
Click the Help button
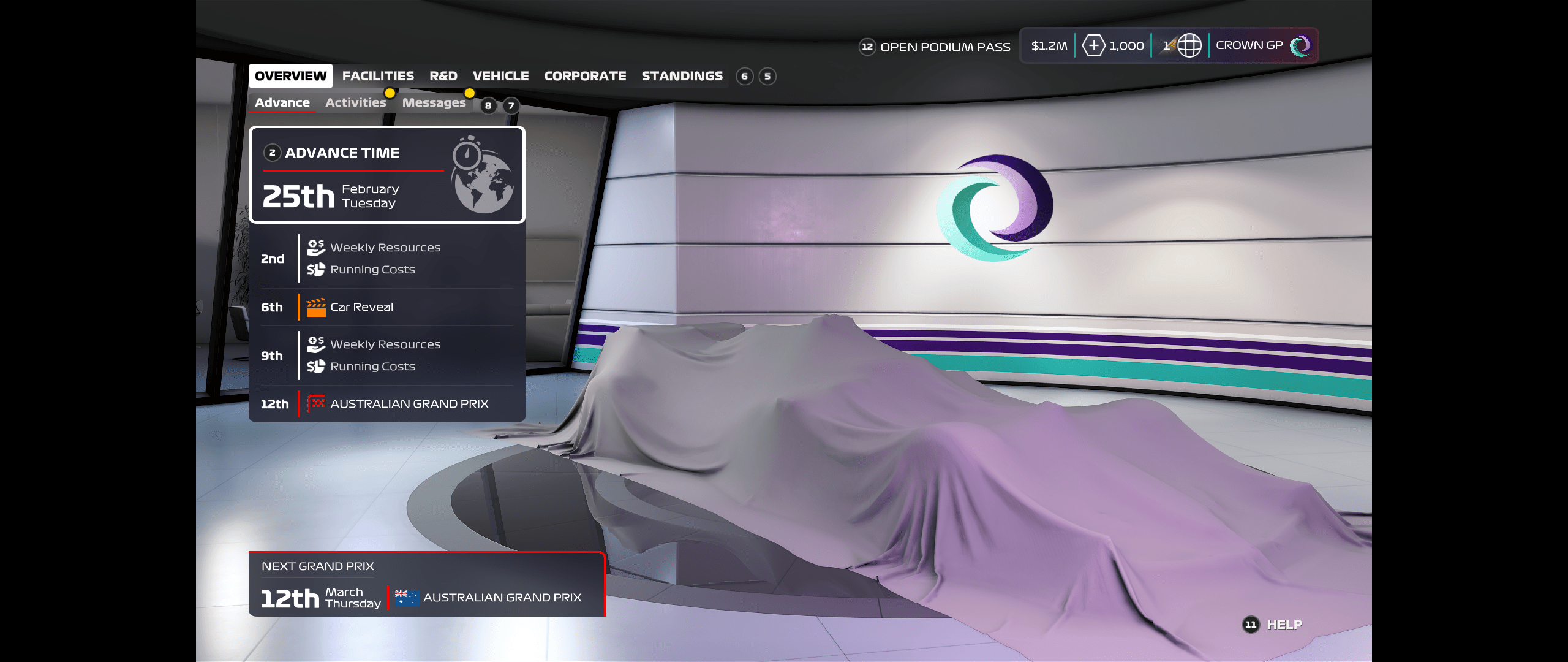tap(1284, 625)
